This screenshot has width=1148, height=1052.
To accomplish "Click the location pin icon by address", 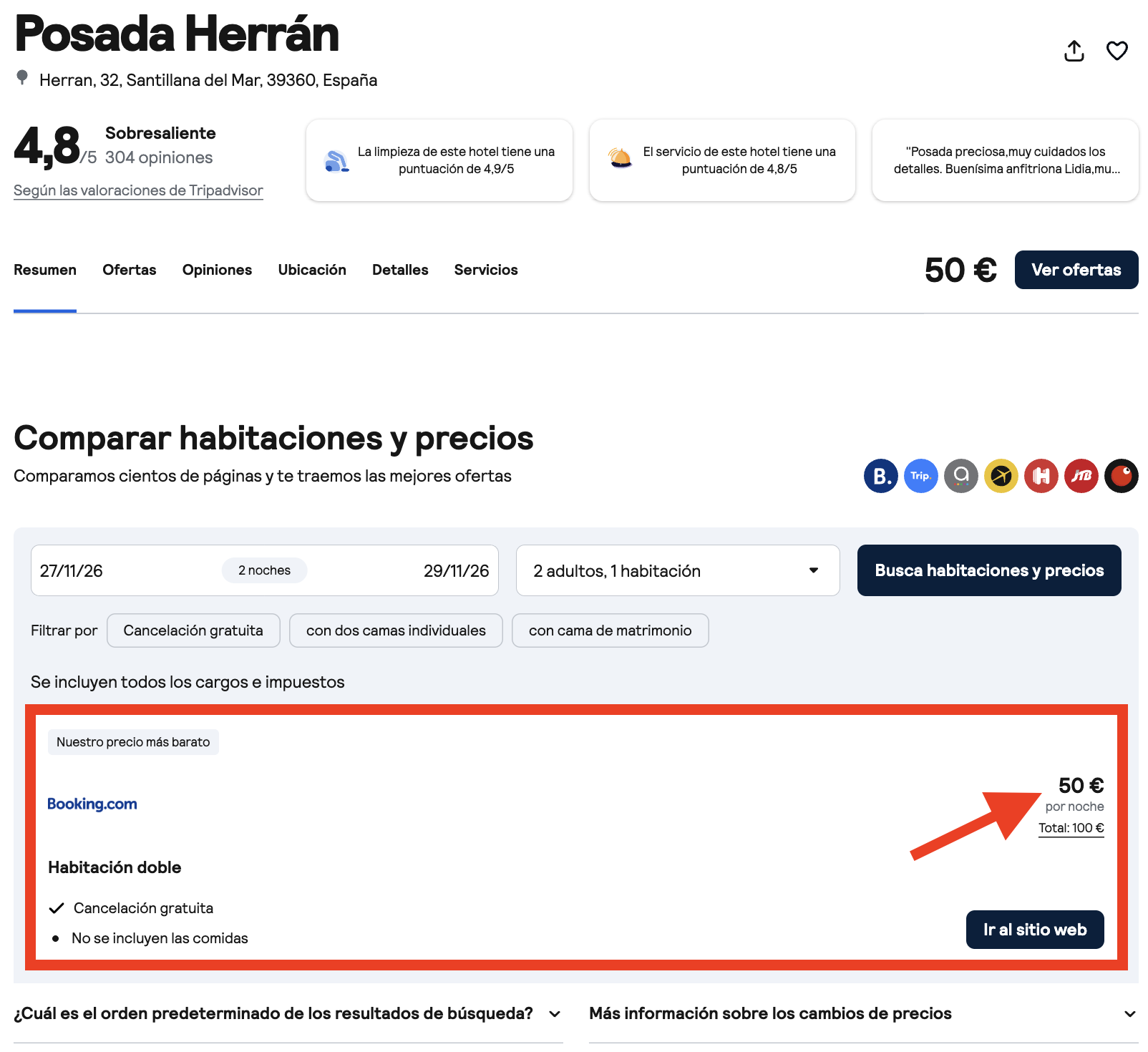I will 22,77.
